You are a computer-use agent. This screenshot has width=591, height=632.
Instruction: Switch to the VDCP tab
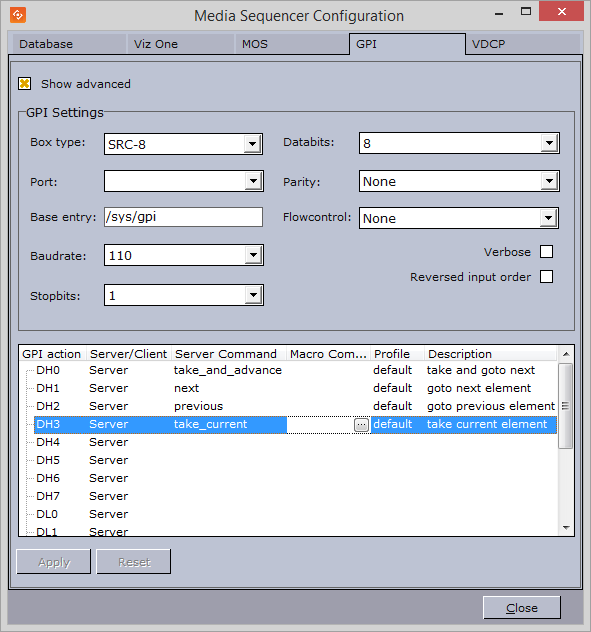pyautogui.click(x=522, y=44)
